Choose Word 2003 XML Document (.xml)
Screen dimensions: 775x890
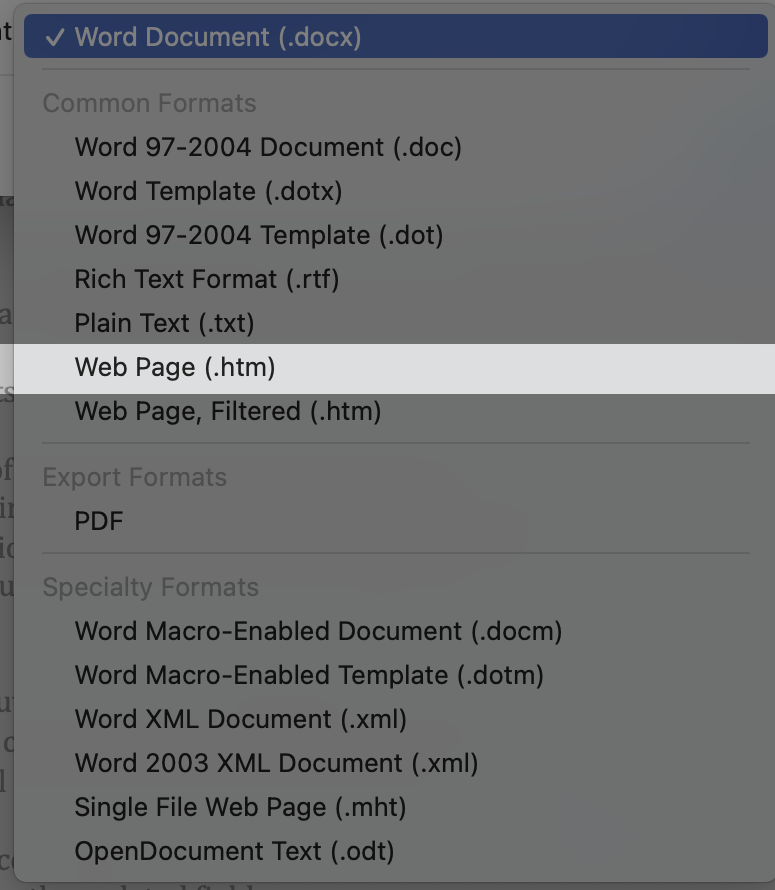pos(396,763)
